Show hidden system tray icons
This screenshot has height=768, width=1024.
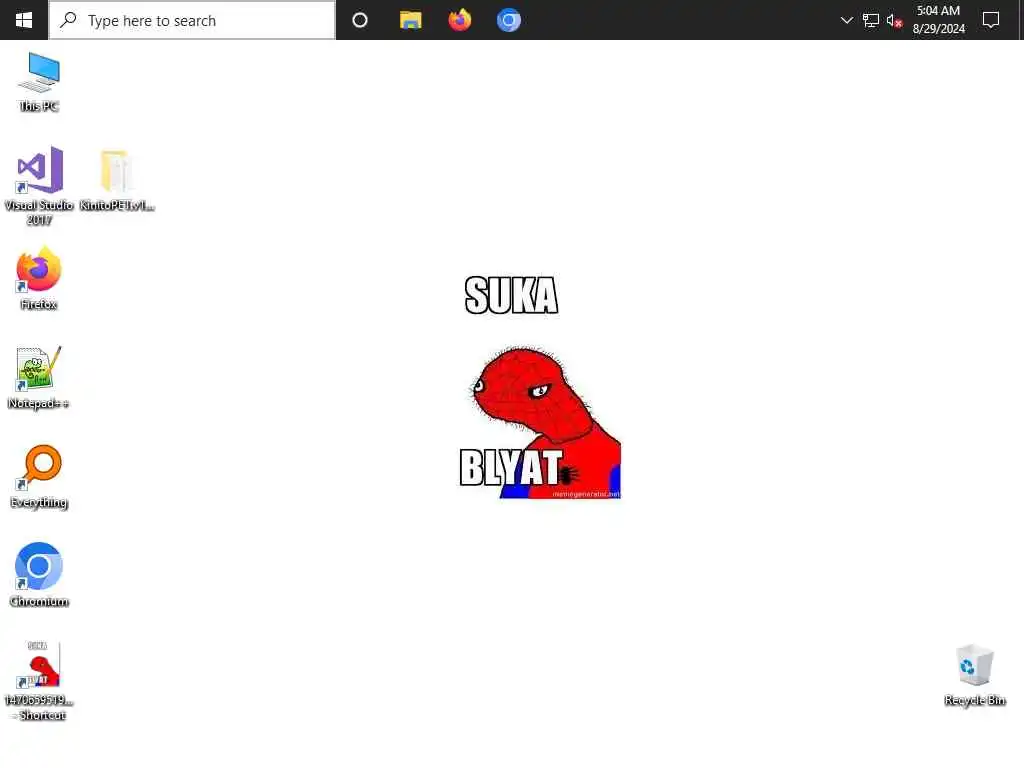point(846,20)
